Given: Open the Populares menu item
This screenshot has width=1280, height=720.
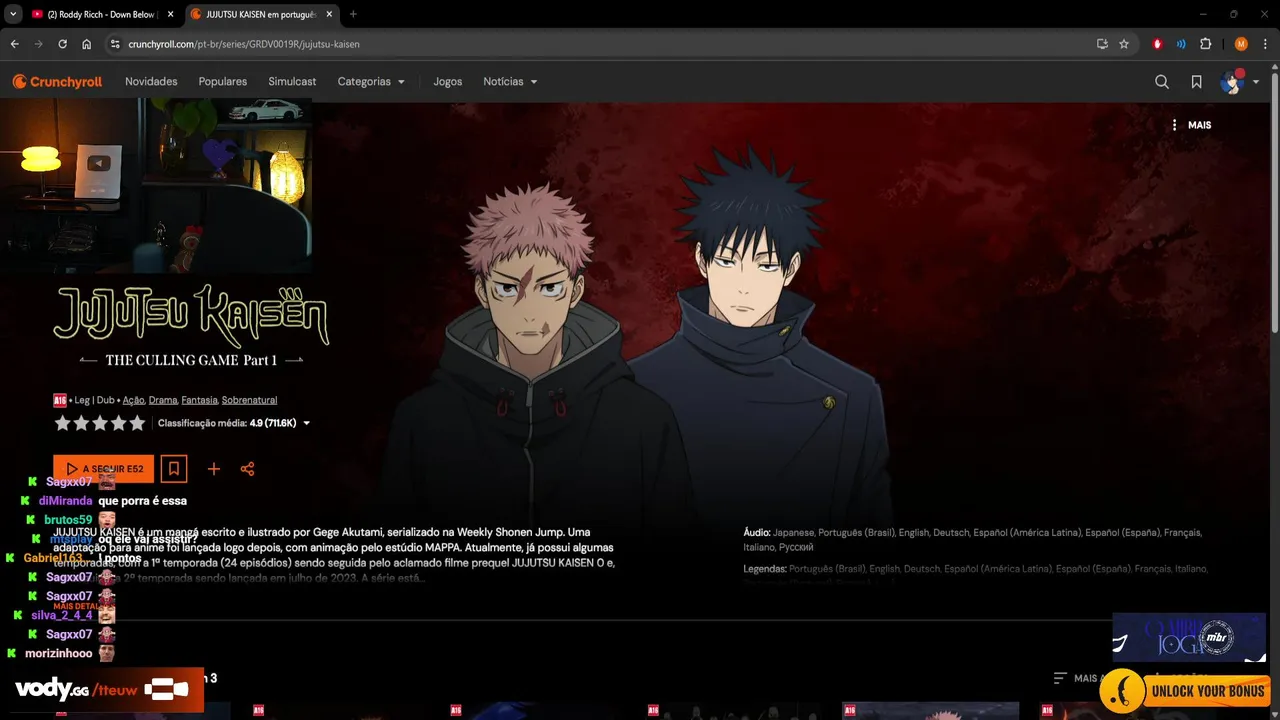Looking at the screenshot, I should [223, 82].
